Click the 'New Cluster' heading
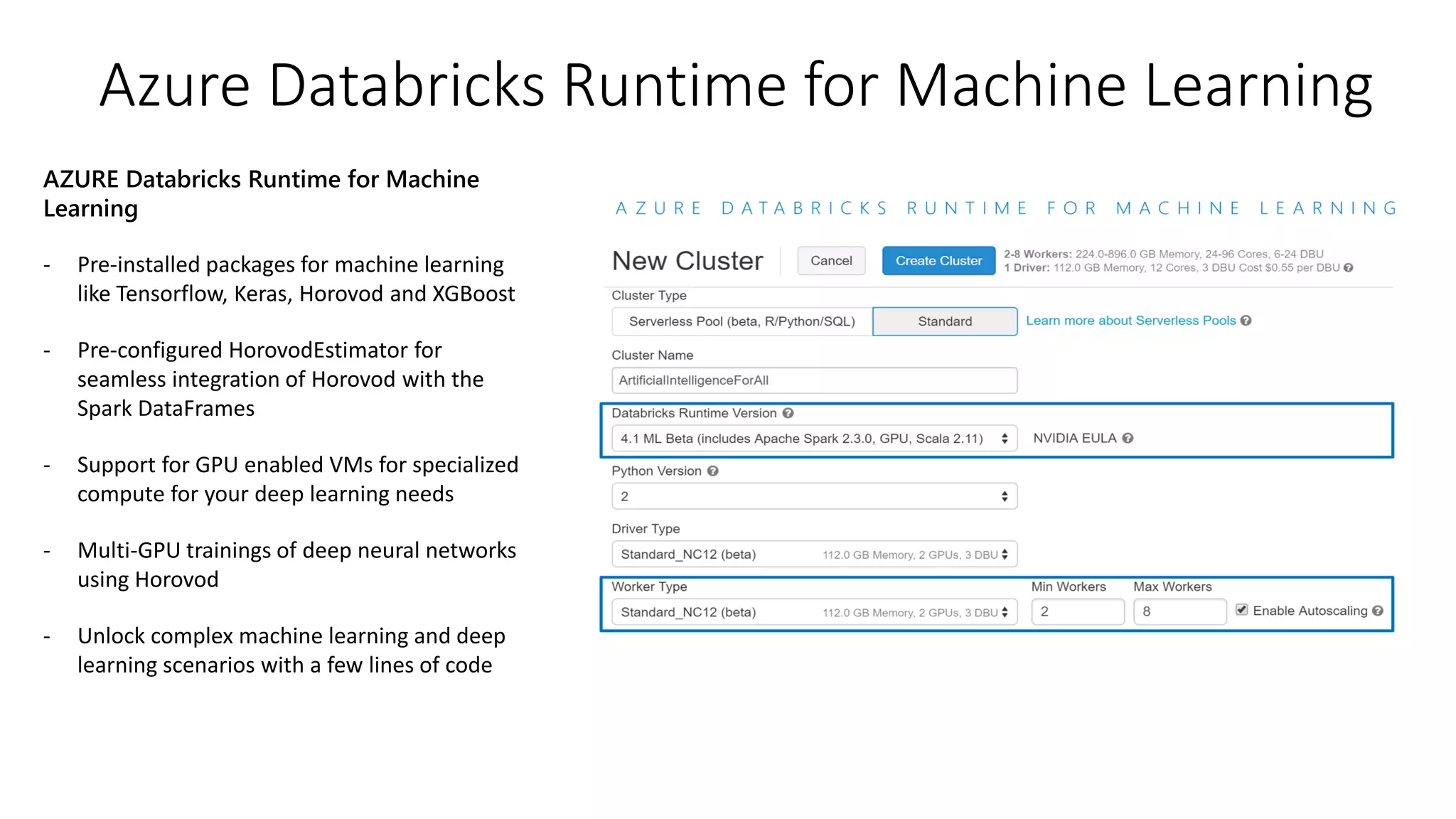Screen dimensions: 1456x819 687,261
